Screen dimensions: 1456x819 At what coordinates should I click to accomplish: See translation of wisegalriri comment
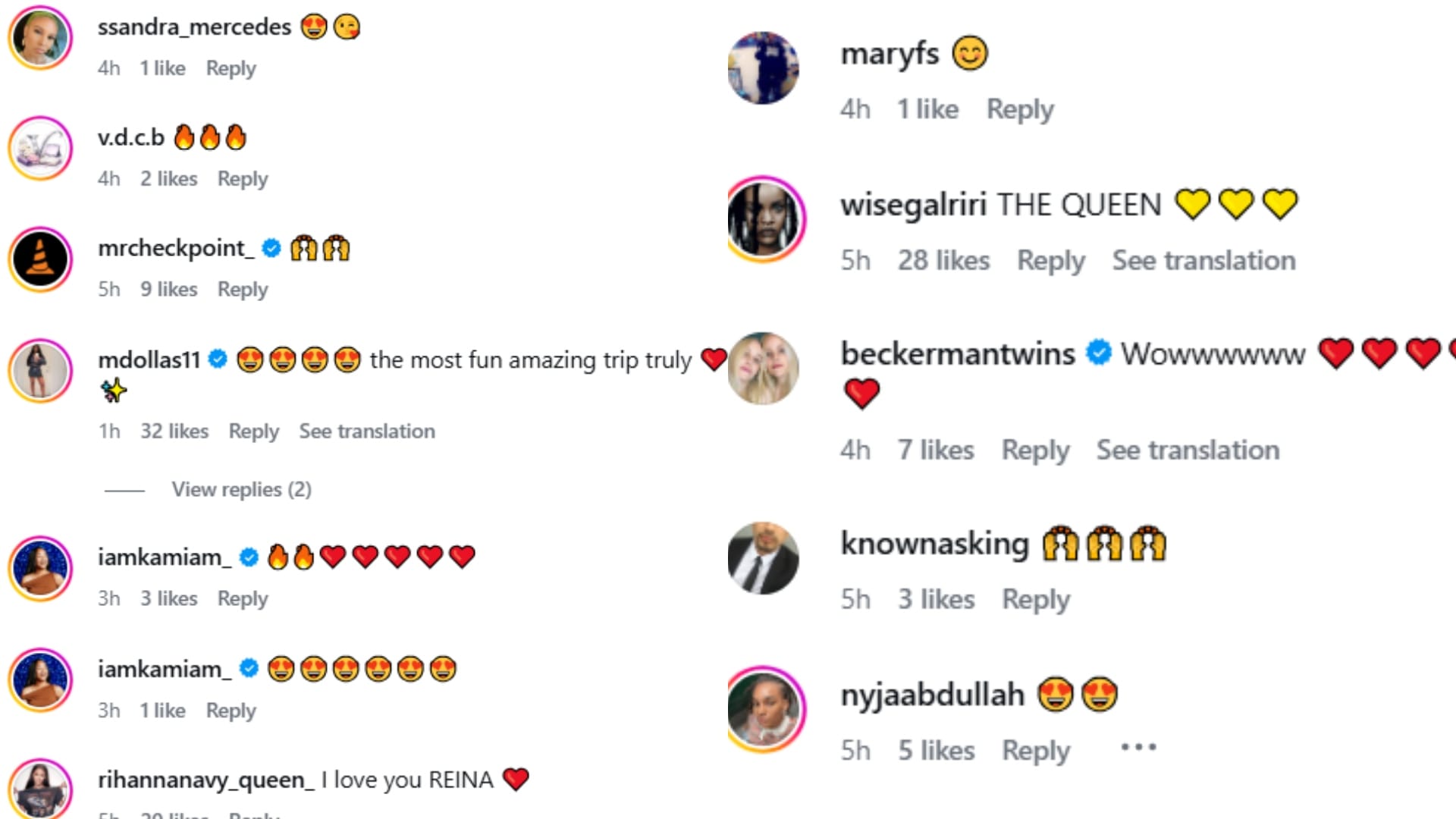click(1203, 261)
